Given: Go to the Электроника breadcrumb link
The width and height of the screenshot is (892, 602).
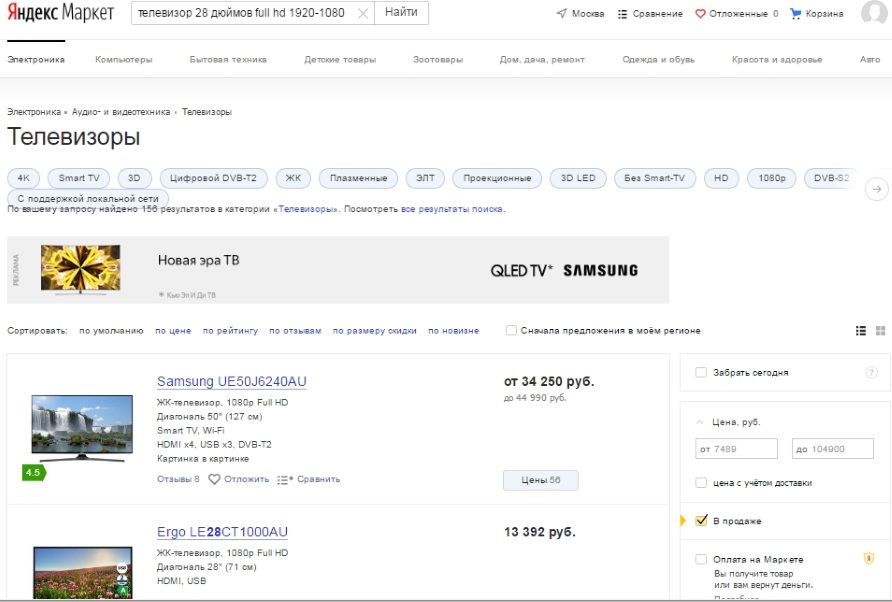Looking at the screenshot, I should [x=34, y=112].
